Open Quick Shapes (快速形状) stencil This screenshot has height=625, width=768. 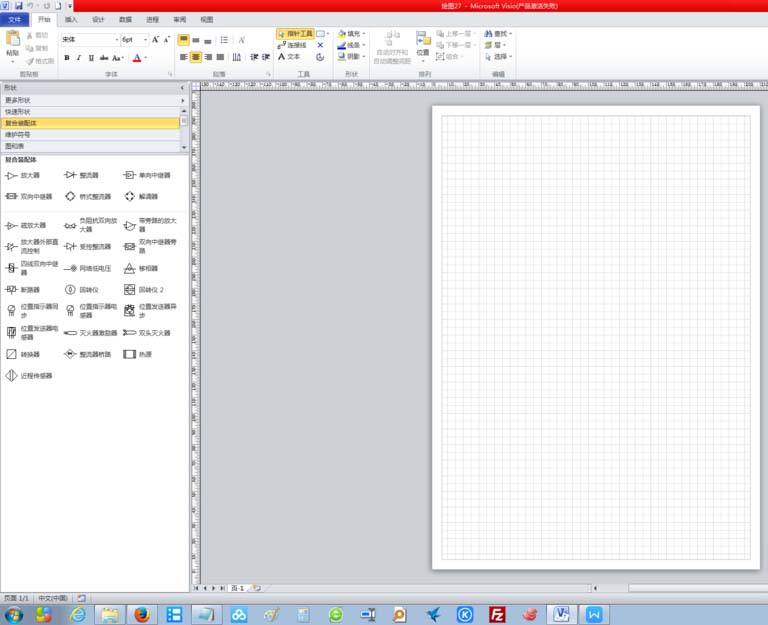[x=91, y=112]
